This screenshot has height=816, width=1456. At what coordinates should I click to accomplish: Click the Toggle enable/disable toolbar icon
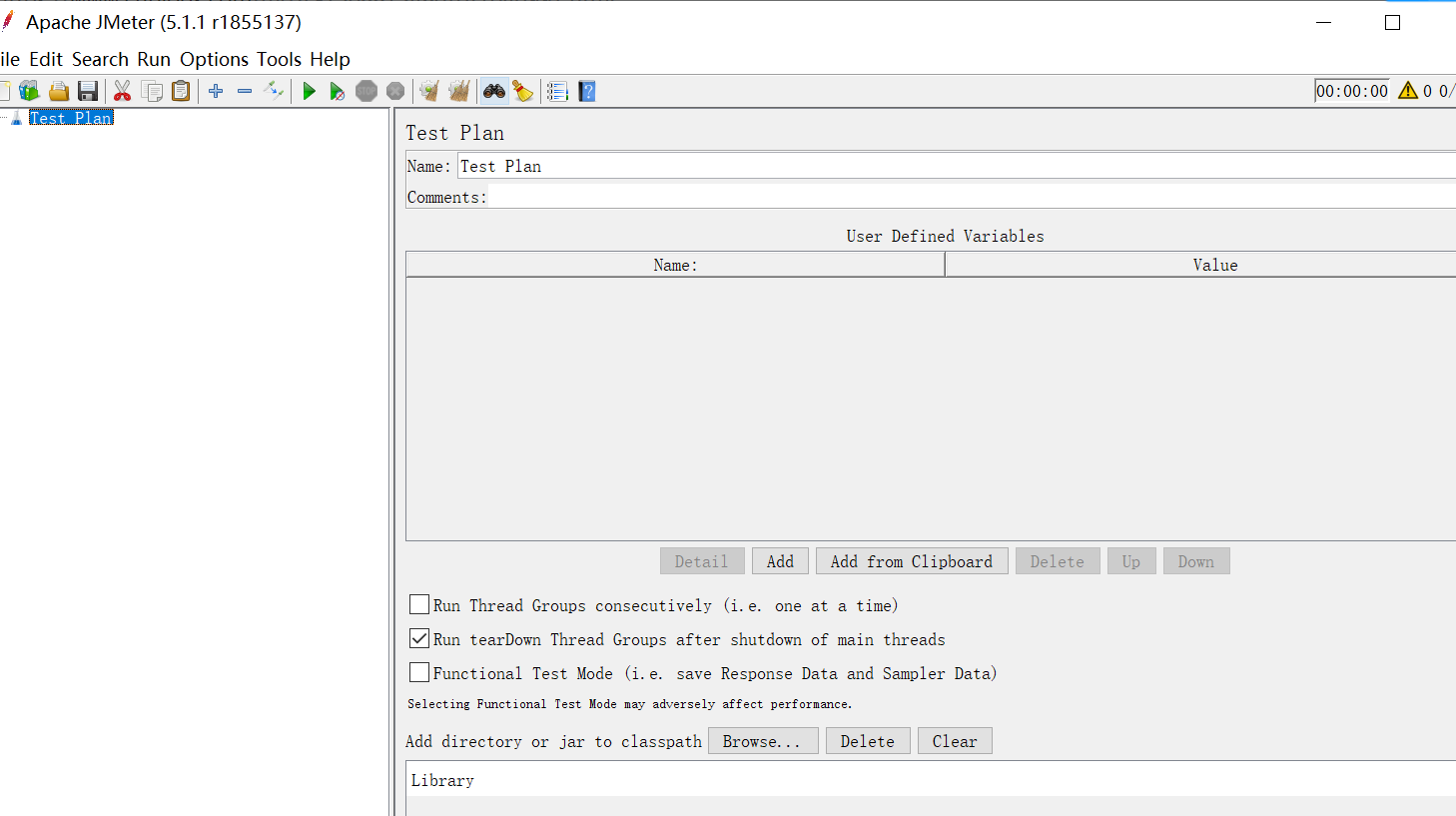274,91
